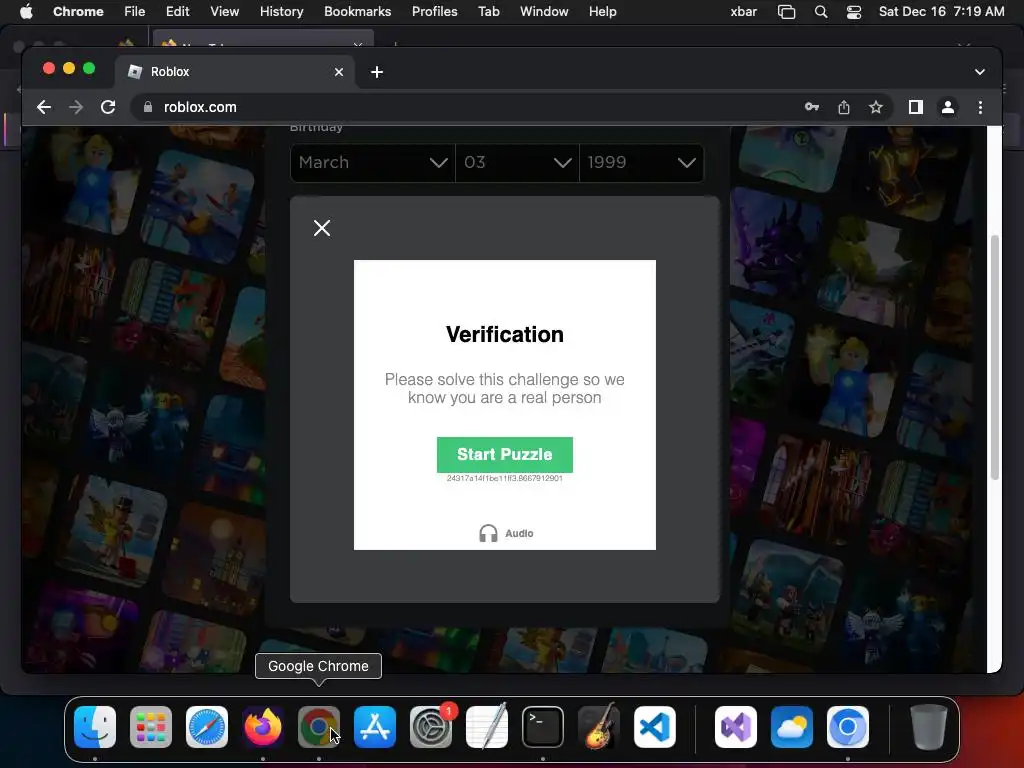Open Visual Studio Code from dock
The height and width of the screenshot is (768, 1024).
654,727
